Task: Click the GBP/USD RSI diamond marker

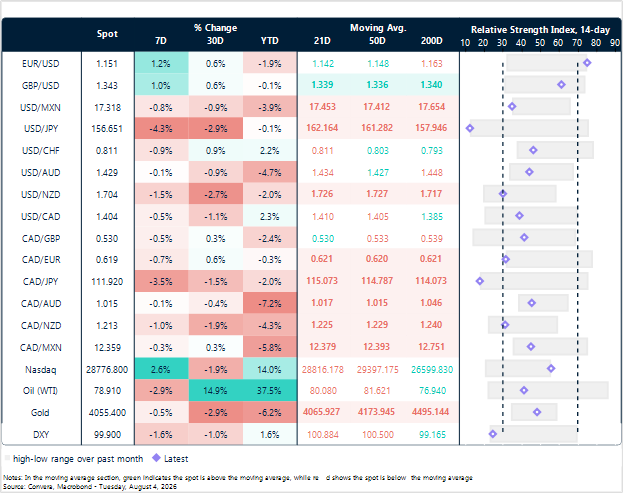Action: point(563,85)
